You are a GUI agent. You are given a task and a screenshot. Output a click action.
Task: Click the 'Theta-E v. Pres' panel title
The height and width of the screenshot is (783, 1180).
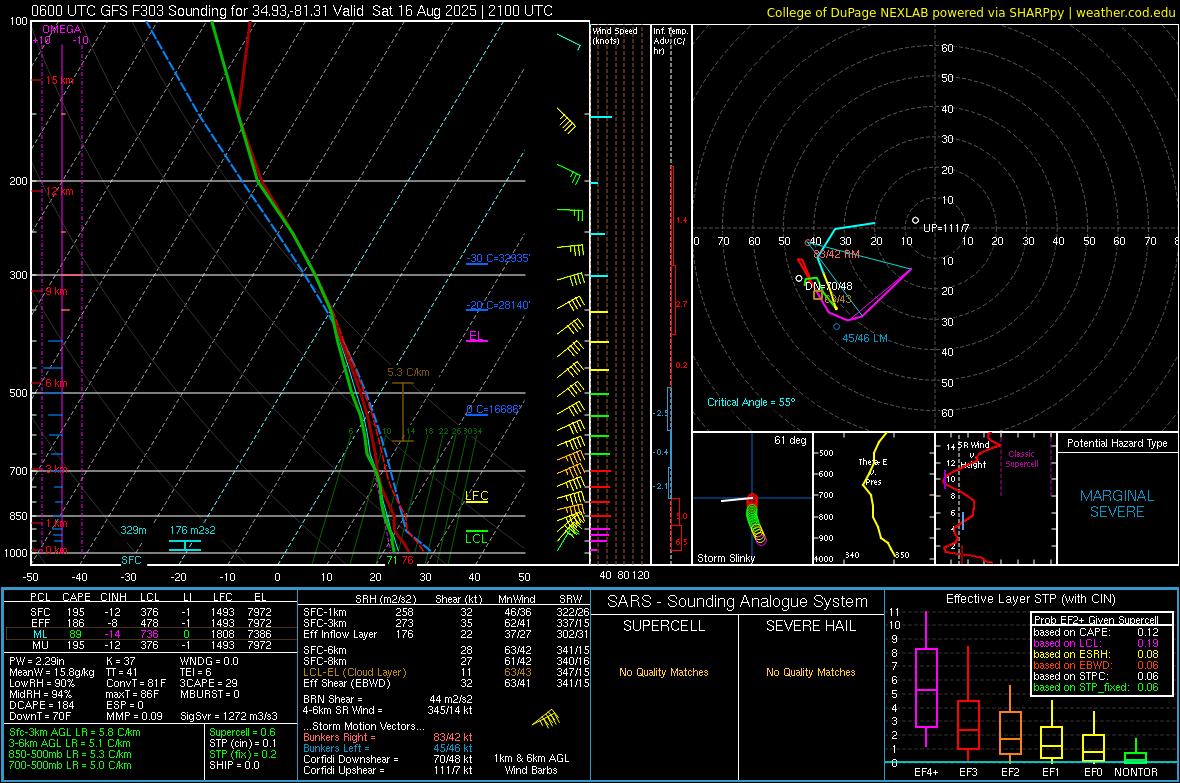(x=873, y=471)
